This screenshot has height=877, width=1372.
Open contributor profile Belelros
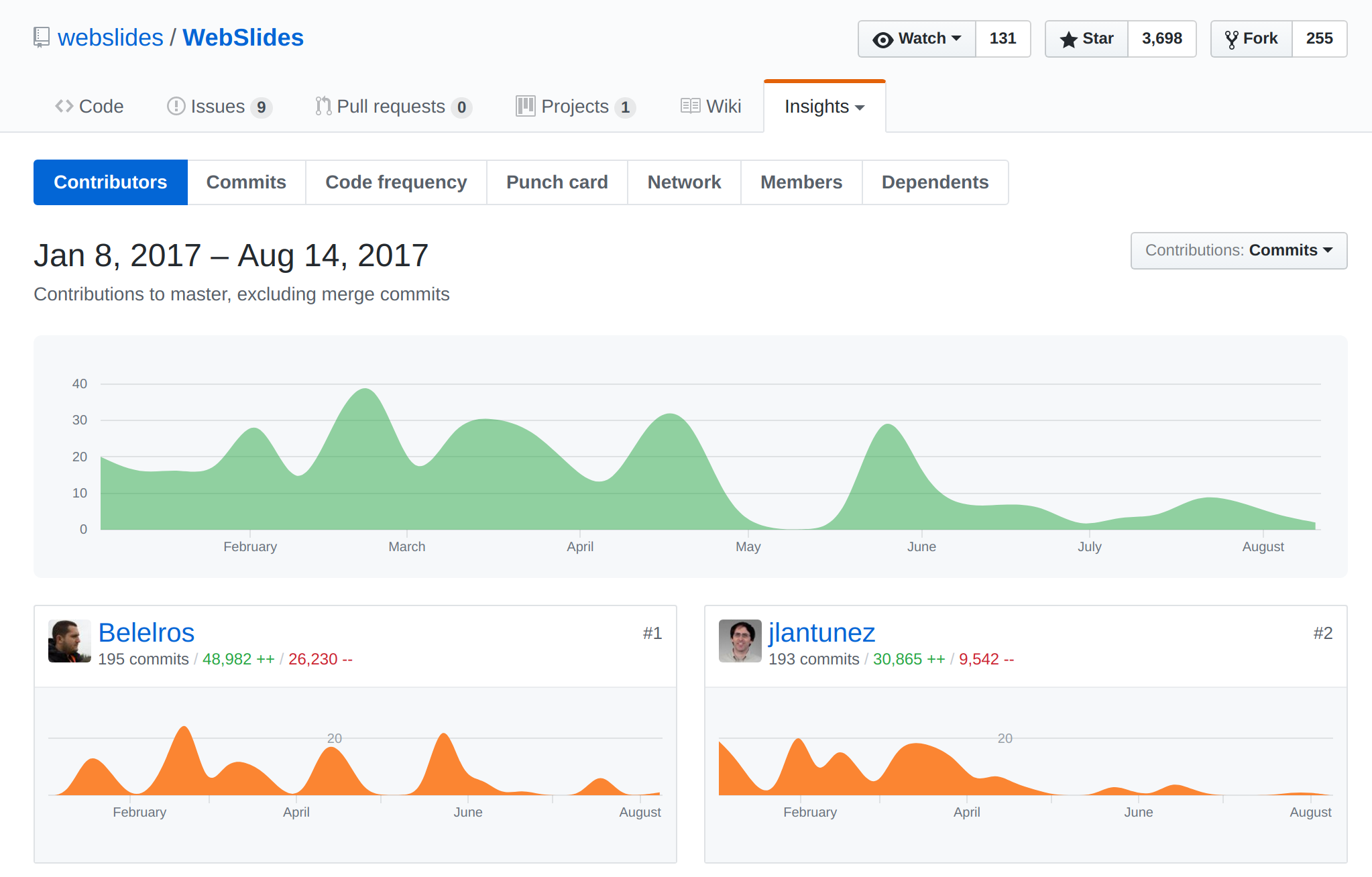pyautogui.click(x=146, y=632)
